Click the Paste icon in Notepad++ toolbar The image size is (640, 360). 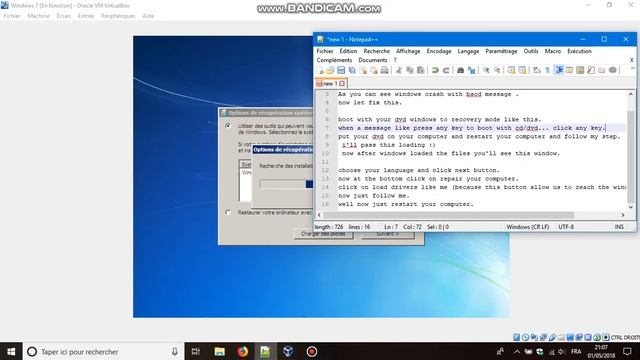point(420,71)
